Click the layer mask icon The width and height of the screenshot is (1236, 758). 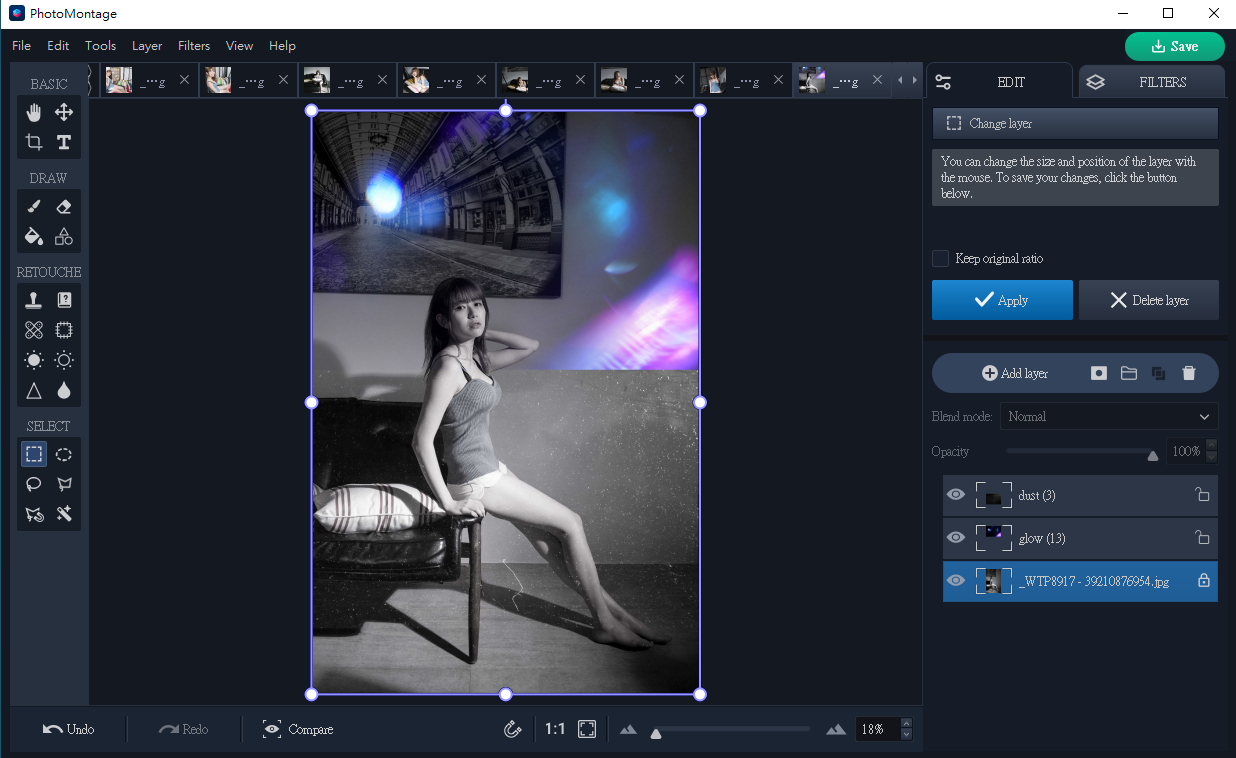click(x=1099, y=373)
